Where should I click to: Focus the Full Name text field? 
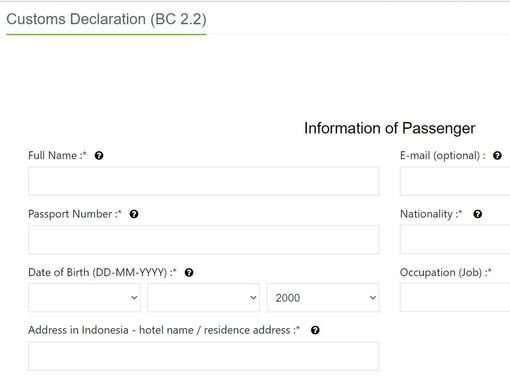[x=204, y=181]
